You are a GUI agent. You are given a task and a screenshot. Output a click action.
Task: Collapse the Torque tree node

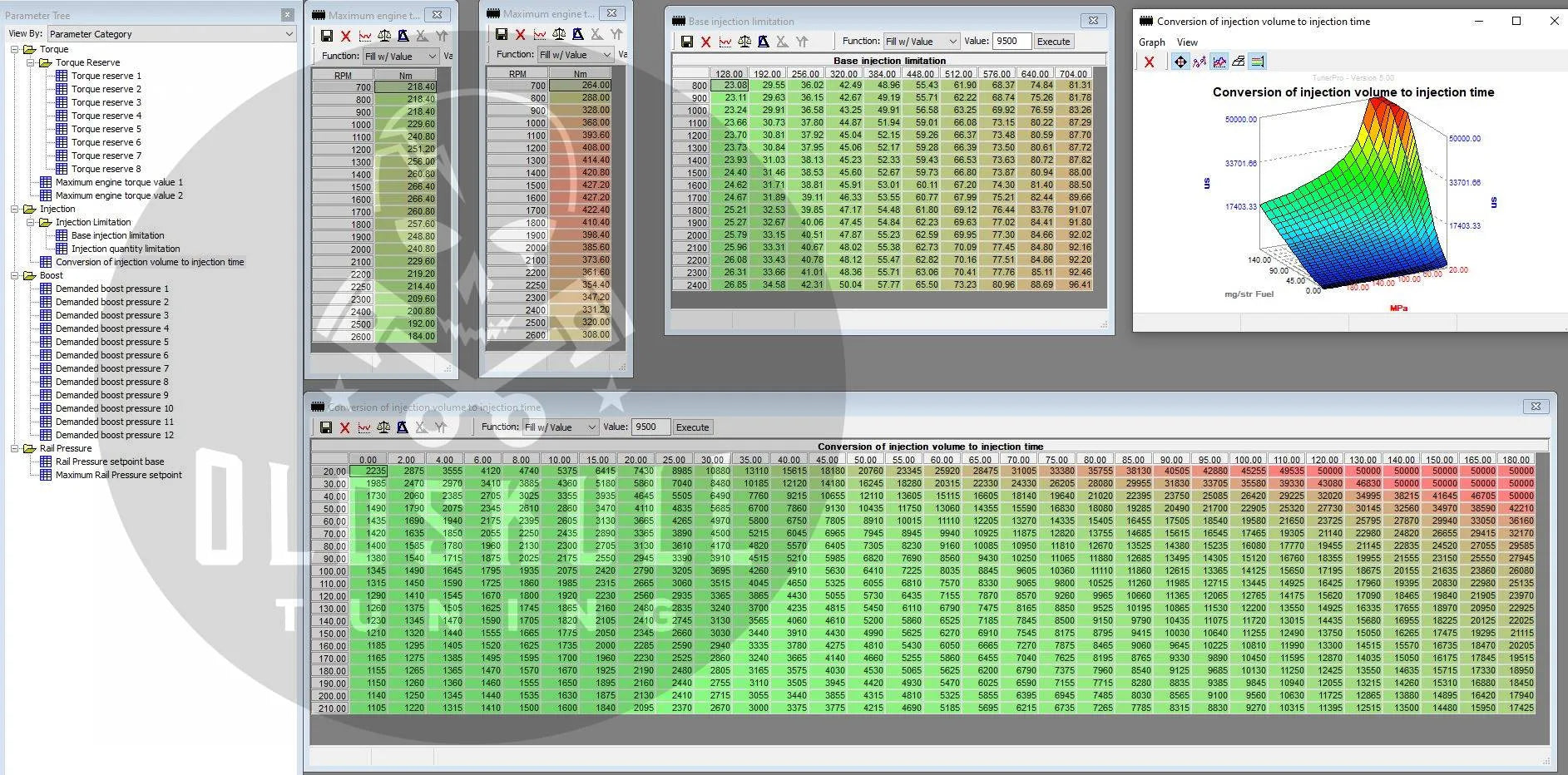point(15,49)
